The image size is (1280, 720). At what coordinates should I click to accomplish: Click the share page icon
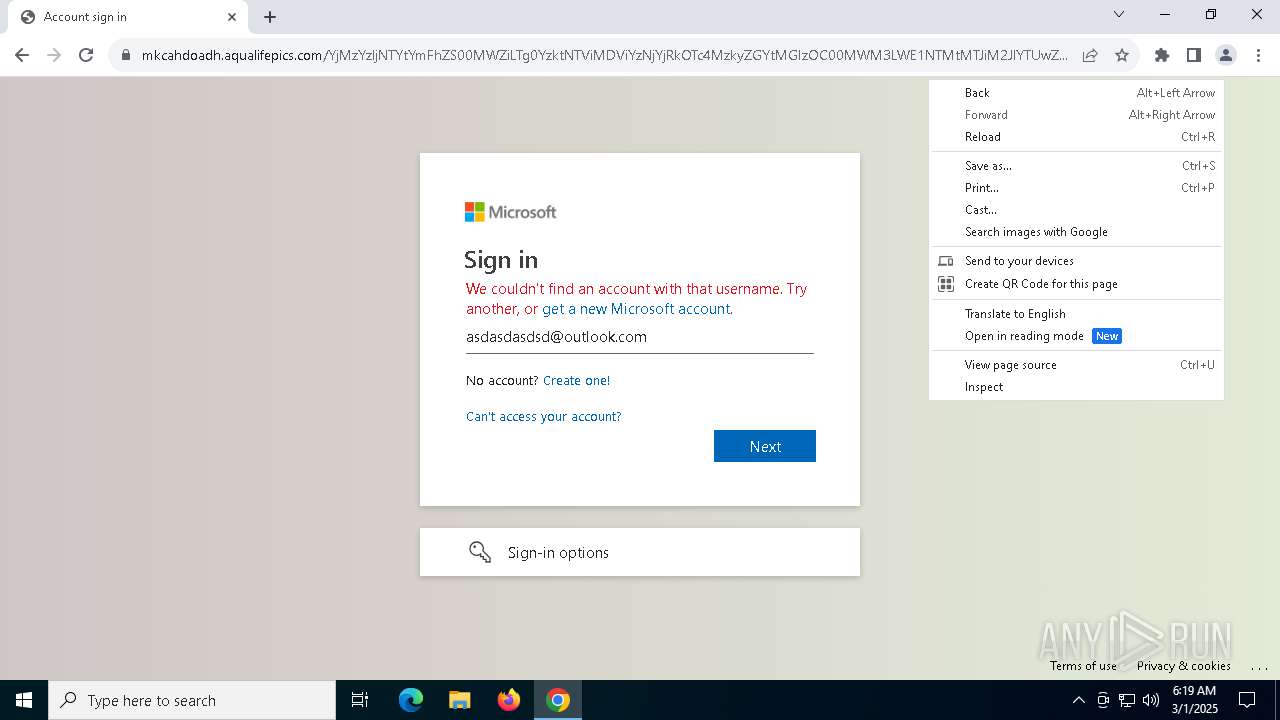pos(1090,55)
